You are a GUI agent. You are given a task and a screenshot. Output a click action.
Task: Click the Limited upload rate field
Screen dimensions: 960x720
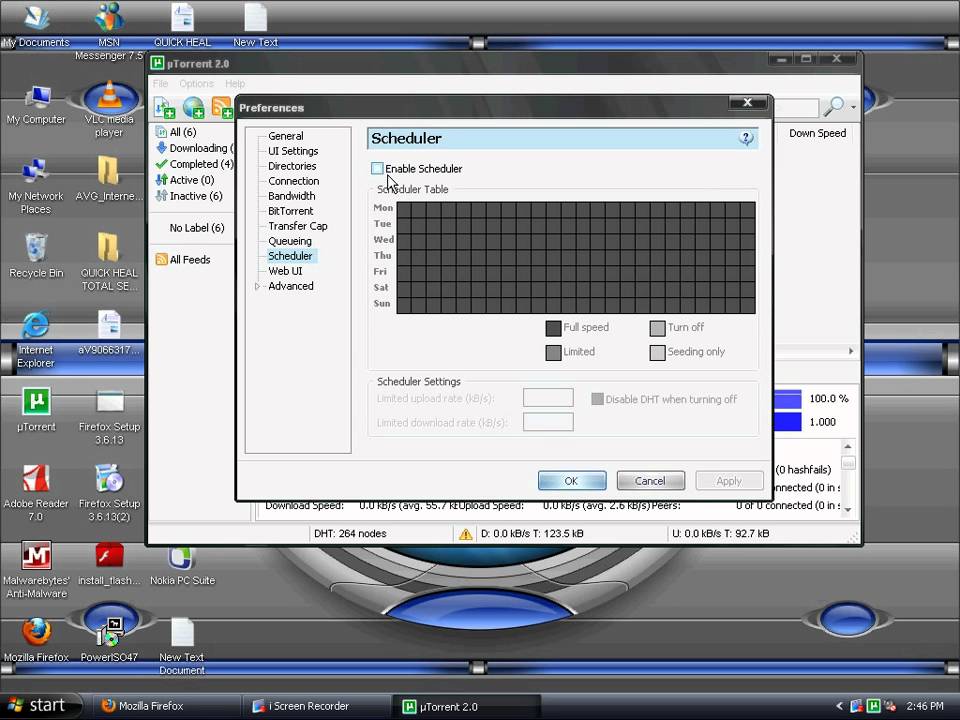click(548, 397)
